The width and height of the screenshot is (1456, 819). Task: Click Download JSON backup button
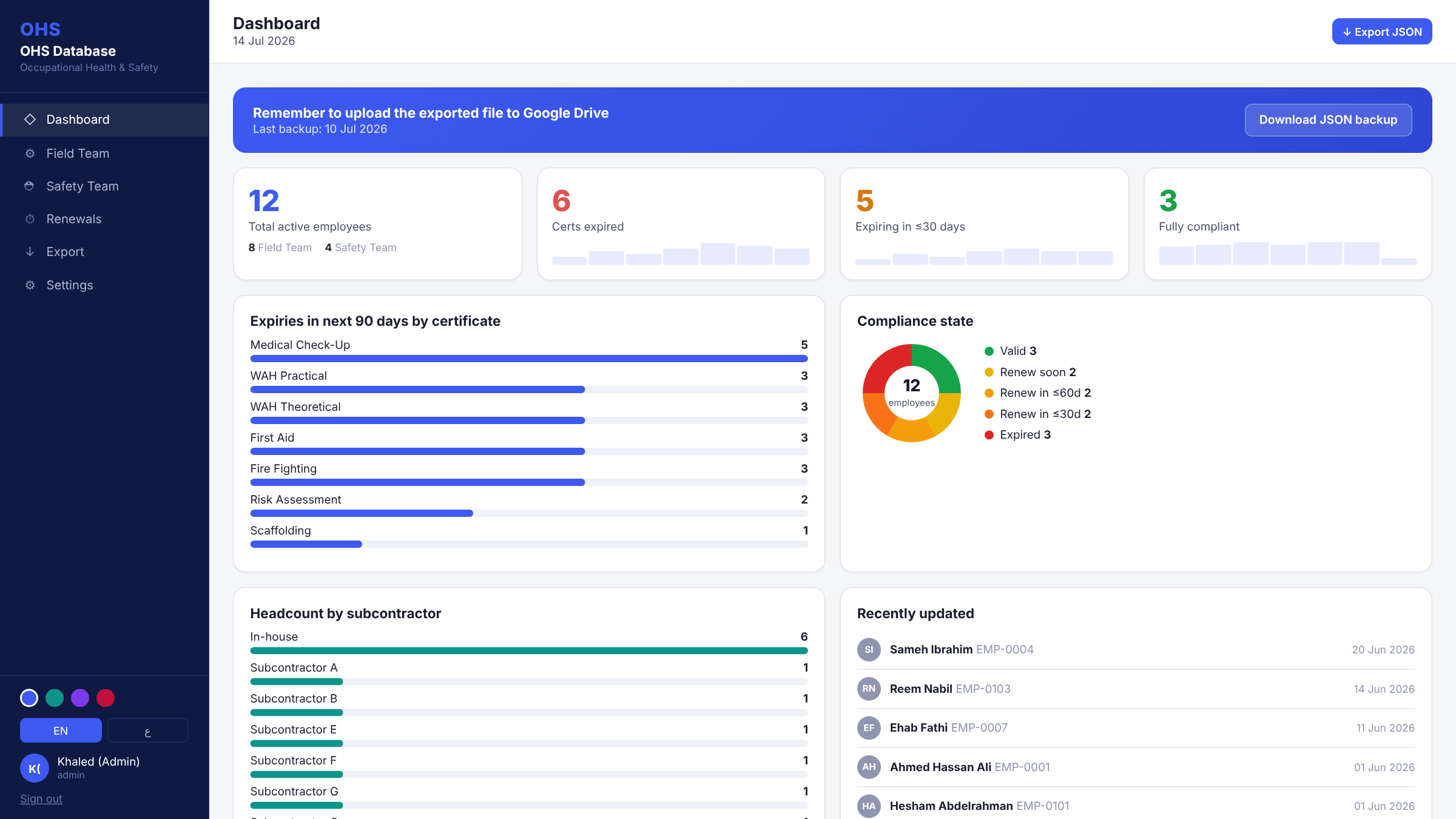click(x=1328, y=120)
